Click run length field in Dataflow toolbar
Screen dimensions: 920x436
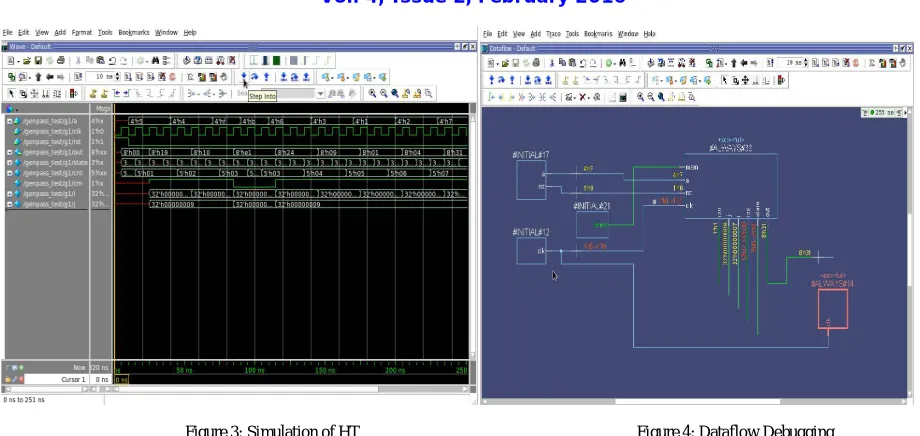[x=791, y=63]
